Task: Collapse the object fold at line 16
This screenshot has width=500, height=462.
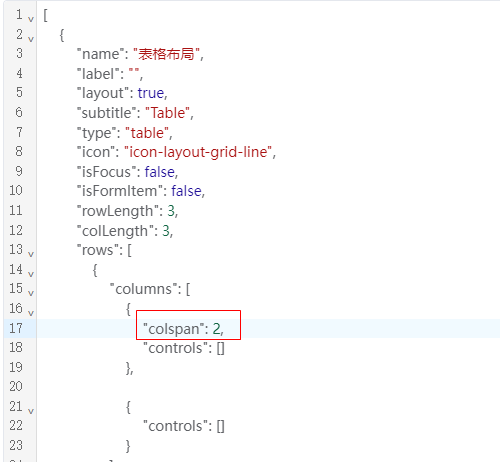Action: coord(31,313)
